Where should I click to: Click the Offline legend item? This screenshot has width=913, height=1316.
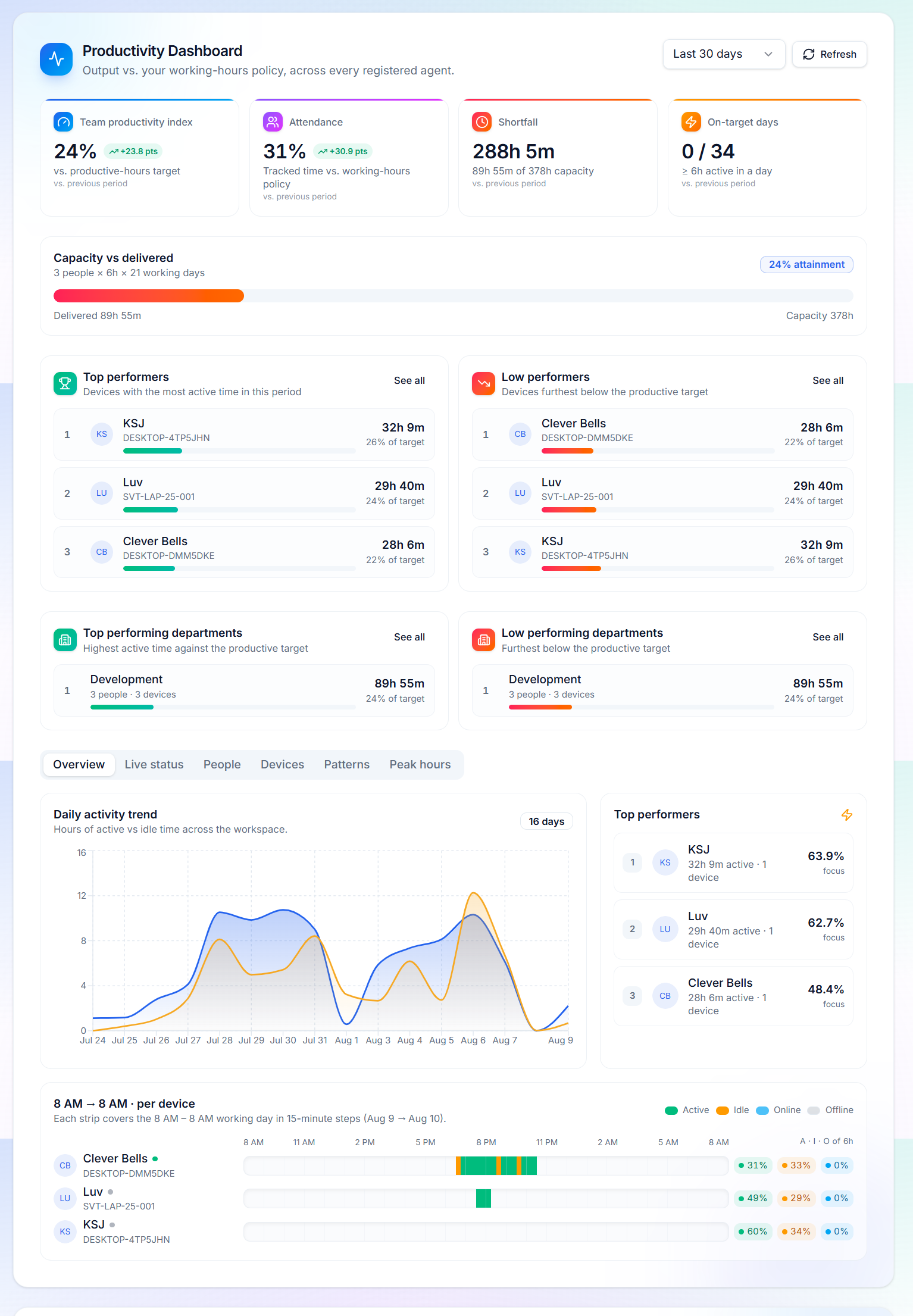830,1110
